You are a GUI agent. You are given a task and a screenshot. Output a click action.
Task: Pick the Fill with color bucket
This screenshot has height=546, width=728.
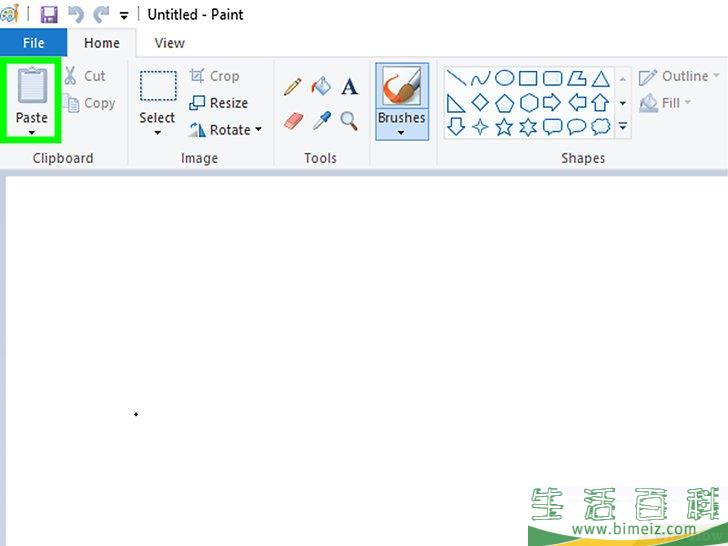coord(321,87)
